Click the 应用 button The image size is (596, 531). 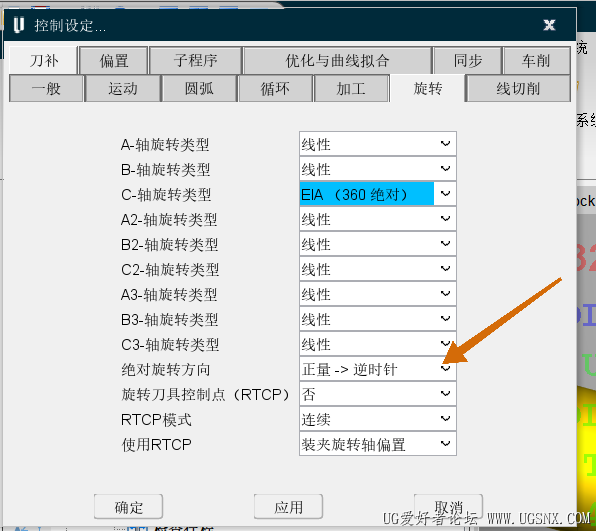tap(288, 507)
